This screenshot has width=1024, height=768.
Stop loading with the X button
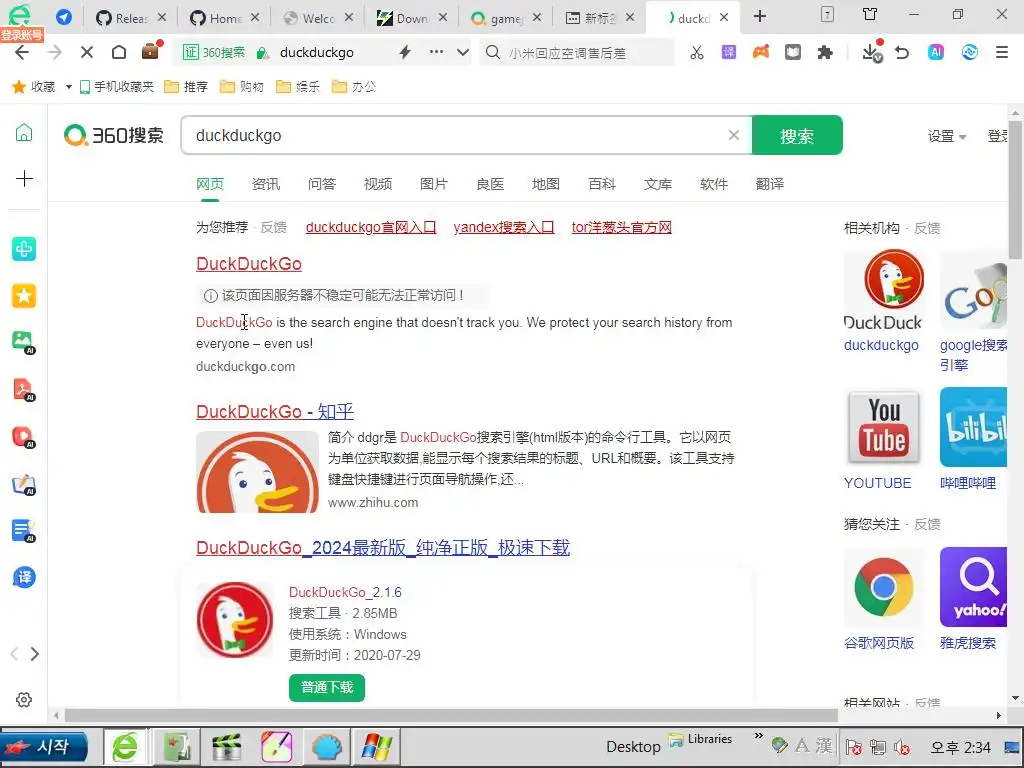tap(86, 52)
